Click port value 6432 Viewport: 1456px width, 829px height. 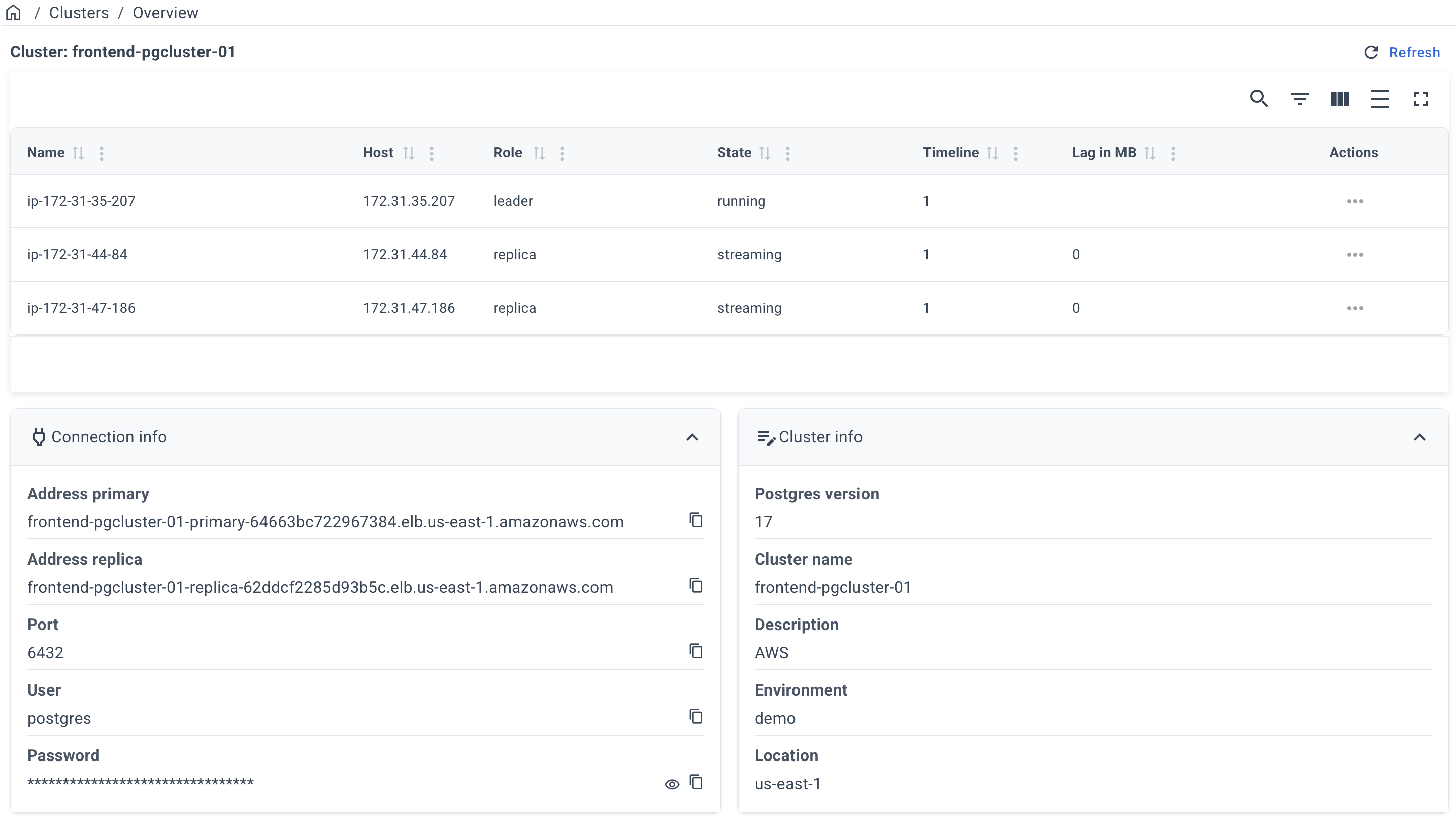[45, 653]
